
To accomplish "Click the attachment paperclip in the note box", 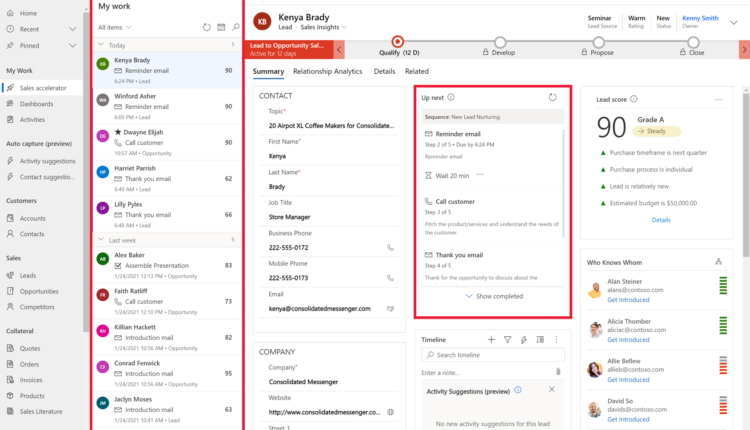I will (x=558, y=372).
